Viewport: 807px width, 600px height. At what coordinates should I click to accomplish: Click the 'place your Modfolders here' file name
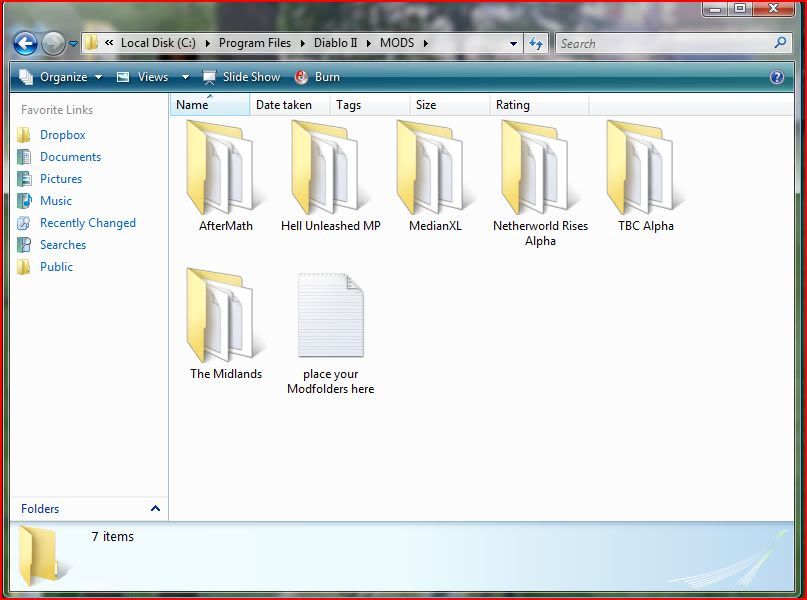click(x=331, y=381)
